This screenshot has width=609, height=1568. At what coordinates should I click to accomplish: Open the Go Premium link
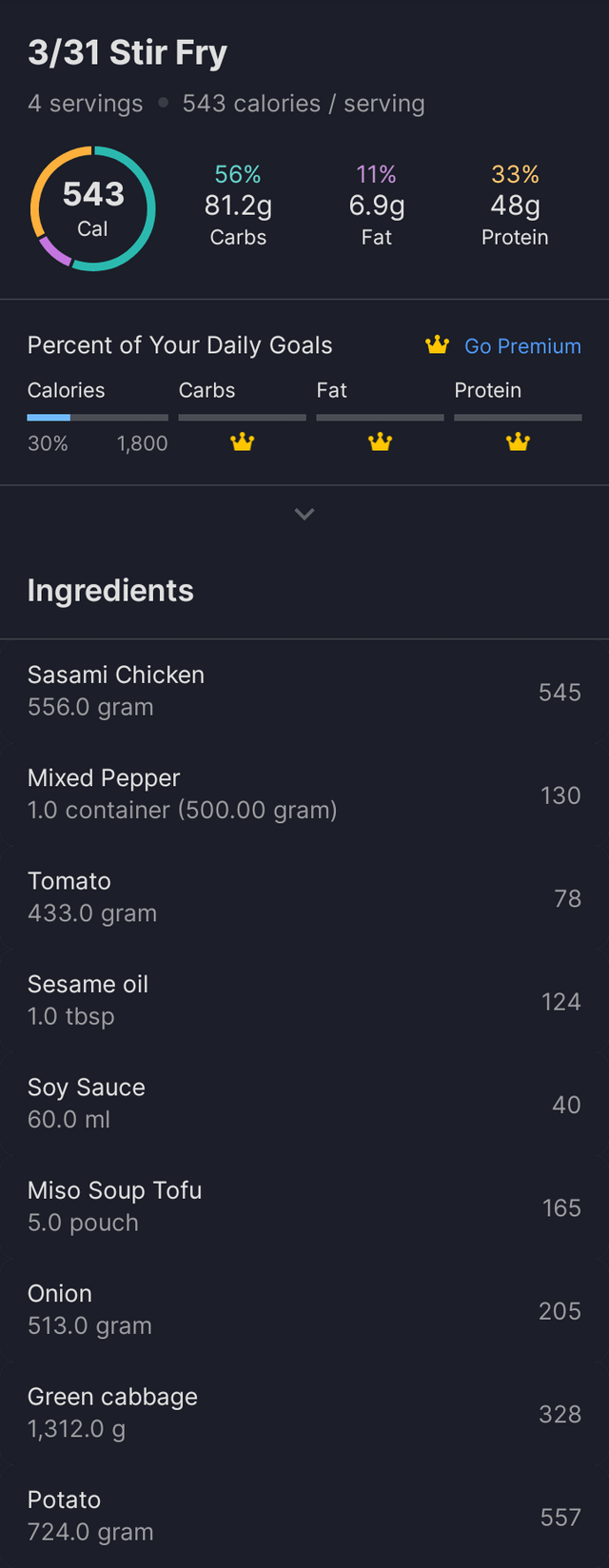(521, 346)
